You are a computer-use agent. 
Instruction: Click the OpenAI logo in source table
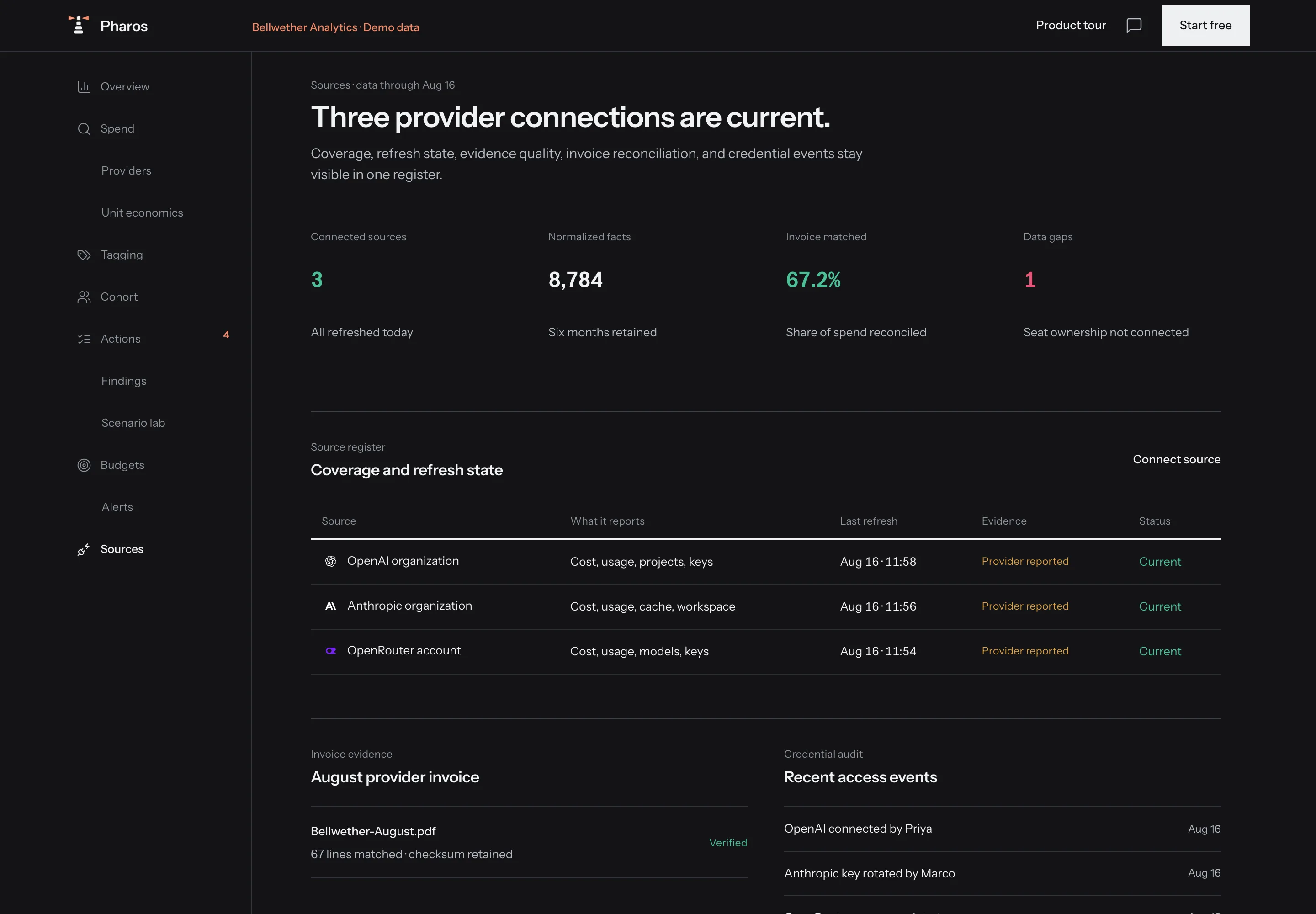click(x=330, y=561)
